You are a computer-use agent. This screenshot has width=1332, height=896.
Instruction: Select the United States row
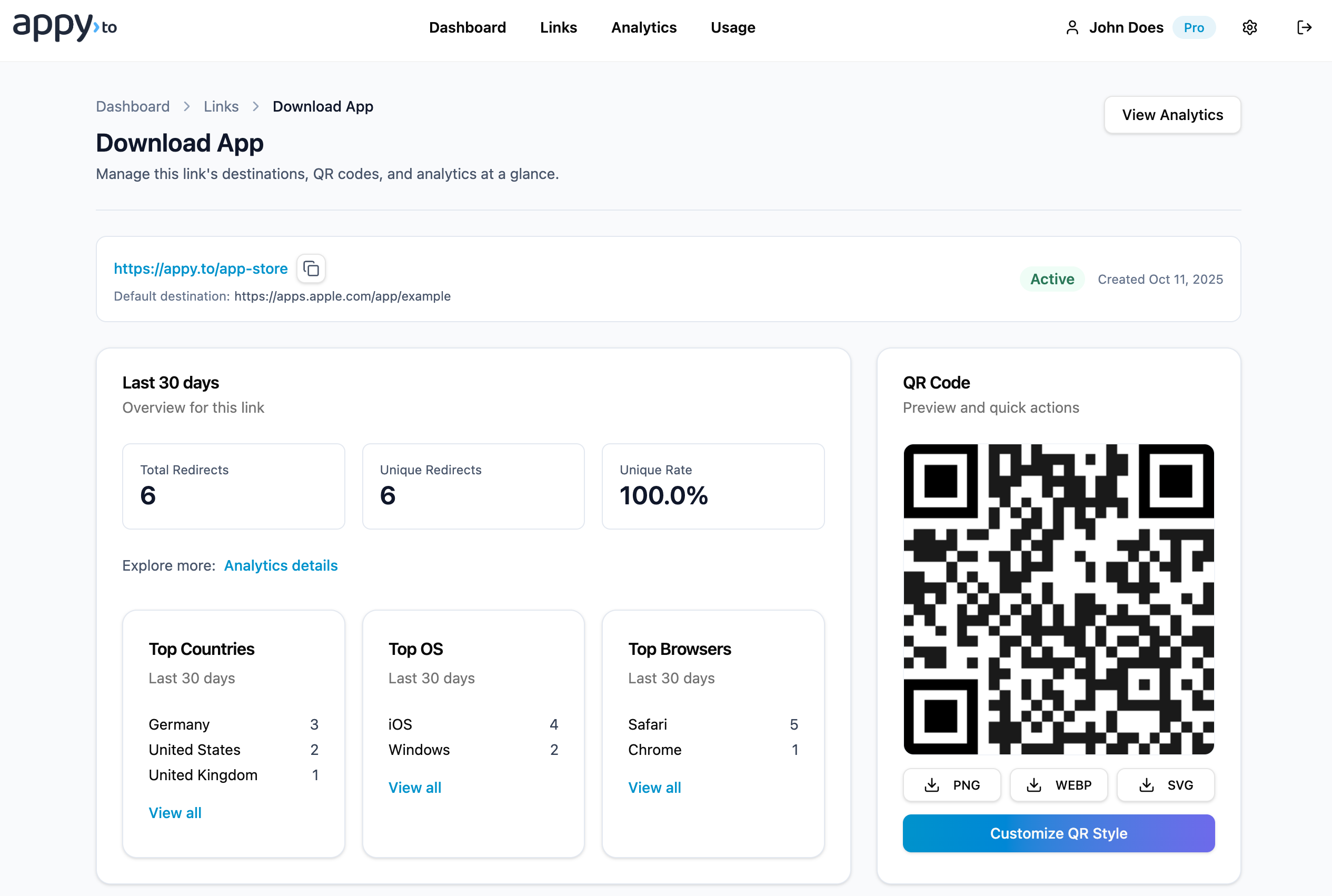233,749
